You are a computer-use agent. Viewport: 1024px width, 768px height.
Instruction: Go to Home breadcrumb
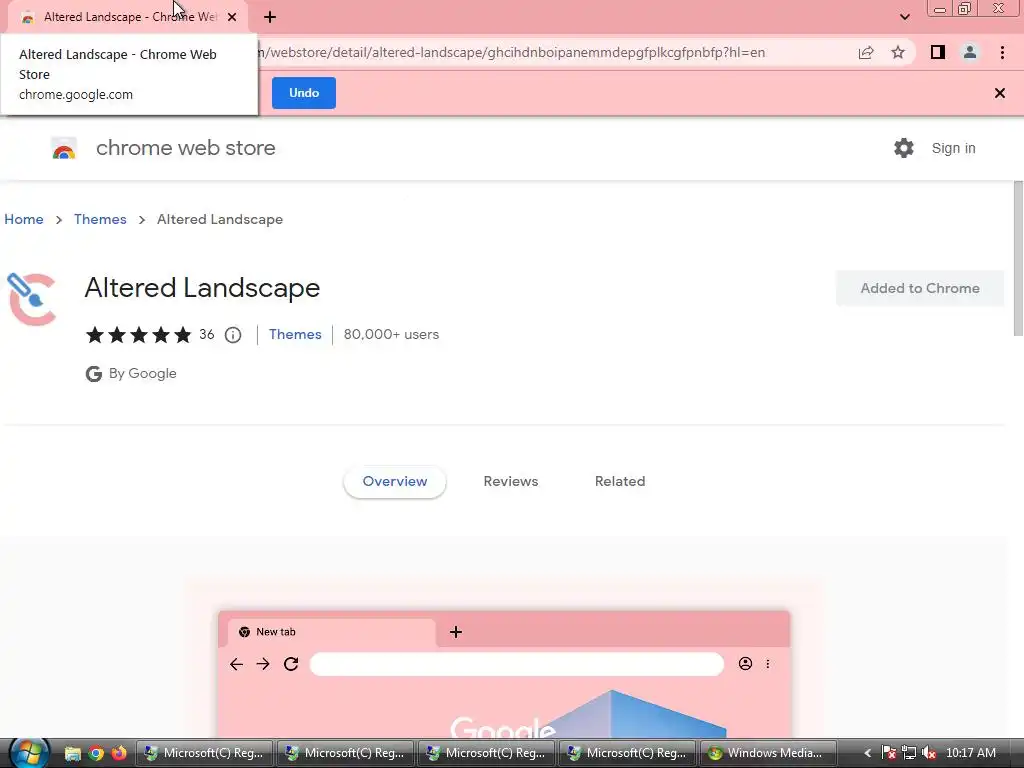tap(24, 219)
